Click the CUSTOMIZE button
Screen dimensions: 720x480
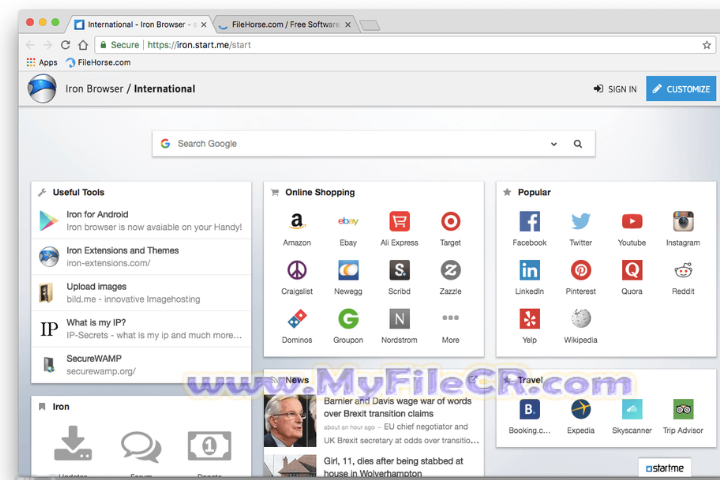point(681,89)
